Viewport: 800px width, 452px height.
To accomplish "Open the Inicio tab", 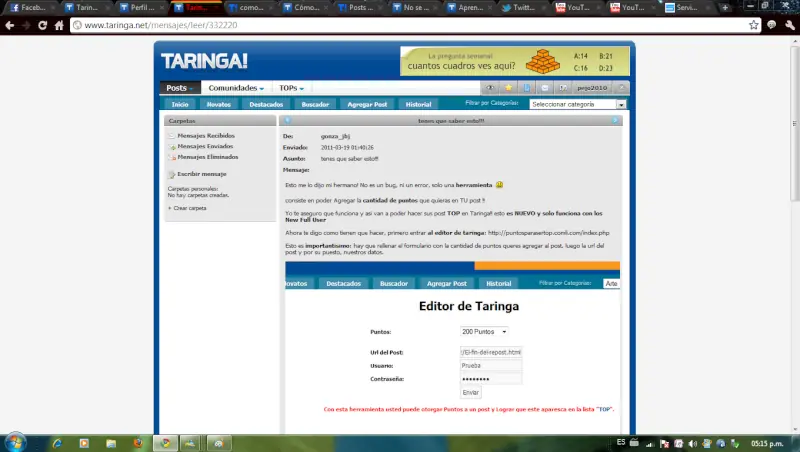I will pos(180,104).
